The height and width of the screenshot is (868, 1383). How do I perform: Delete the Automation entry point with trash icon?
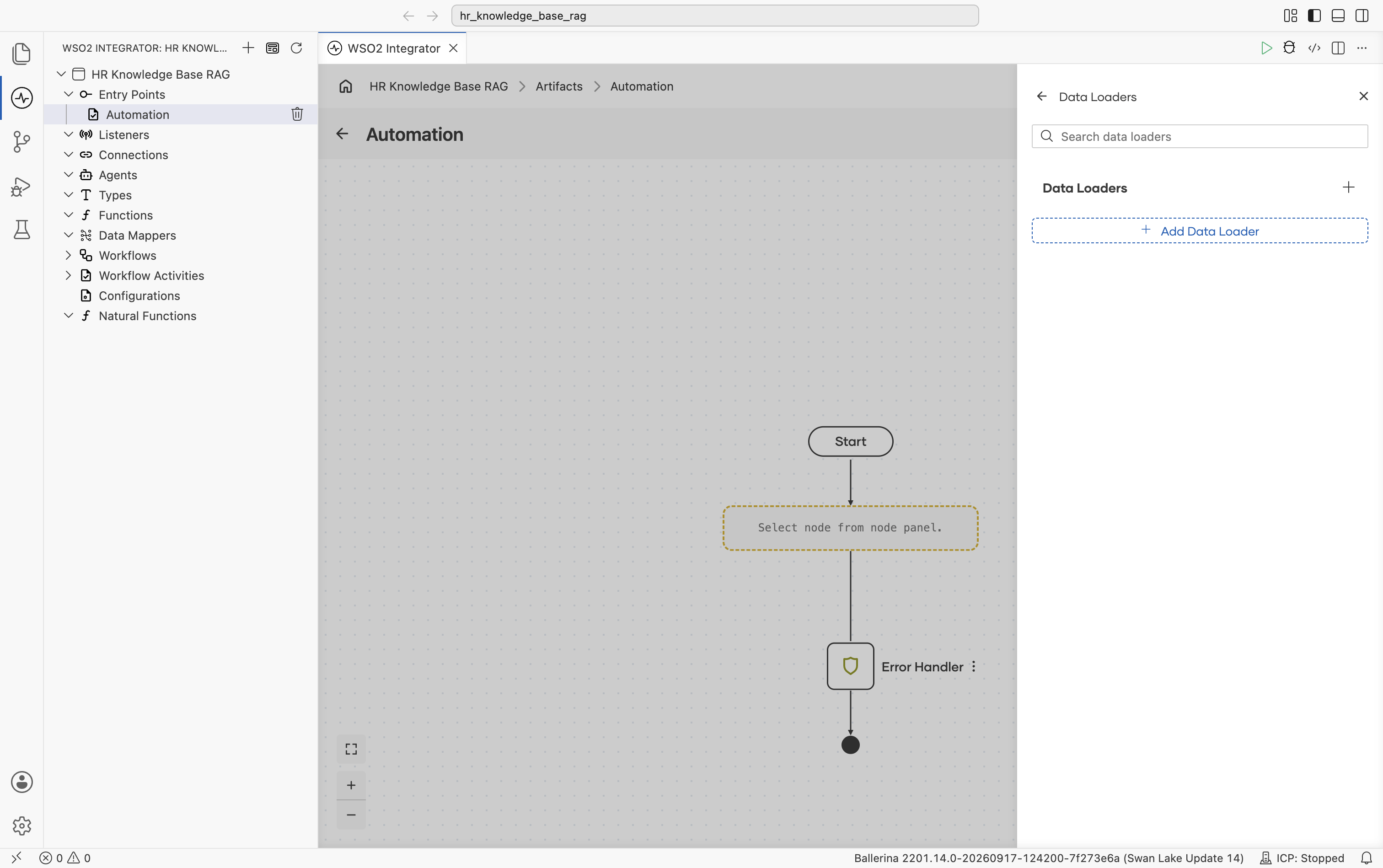click(297, 114)
